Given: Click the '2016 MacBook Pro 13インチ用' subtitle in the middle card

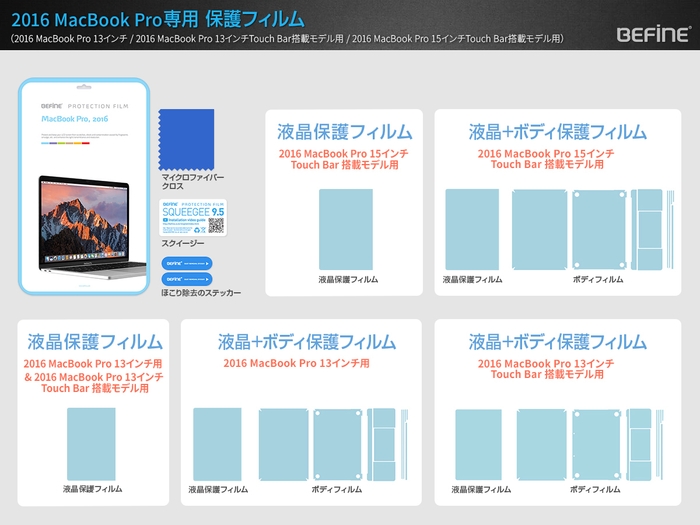Looking at the screenshot, I should click(x=296, y=363).
